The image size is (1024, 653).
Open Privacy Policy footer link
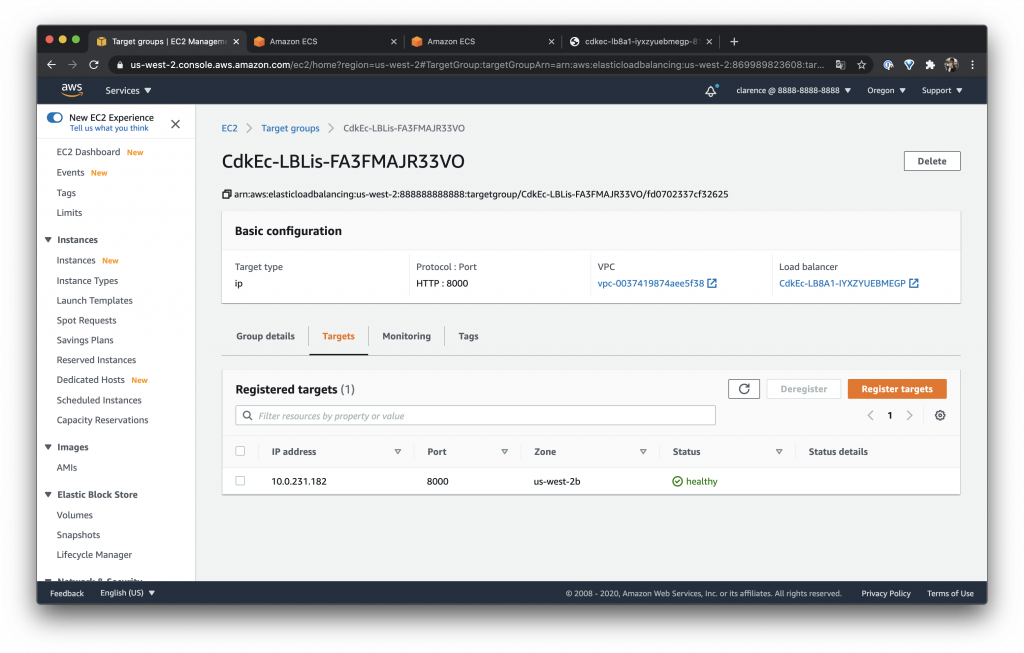pyautogui.click(x=886, y=594)
